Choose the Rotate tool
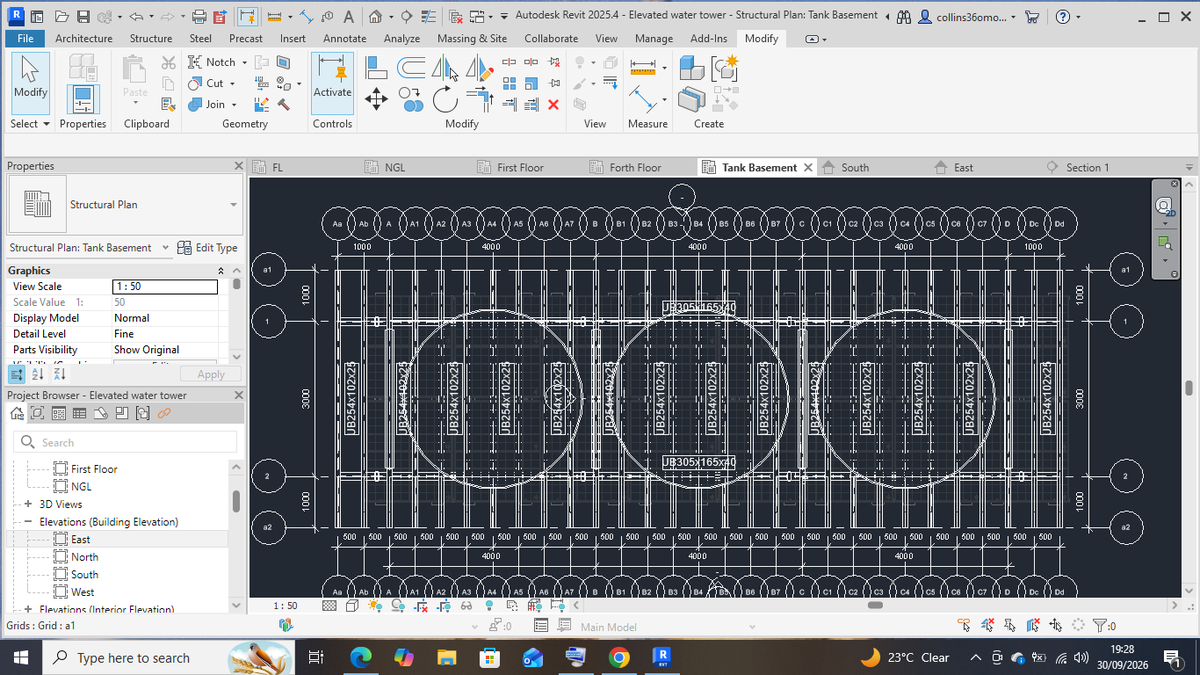This screenshot has height=675, width=1200. pos(444,99)
